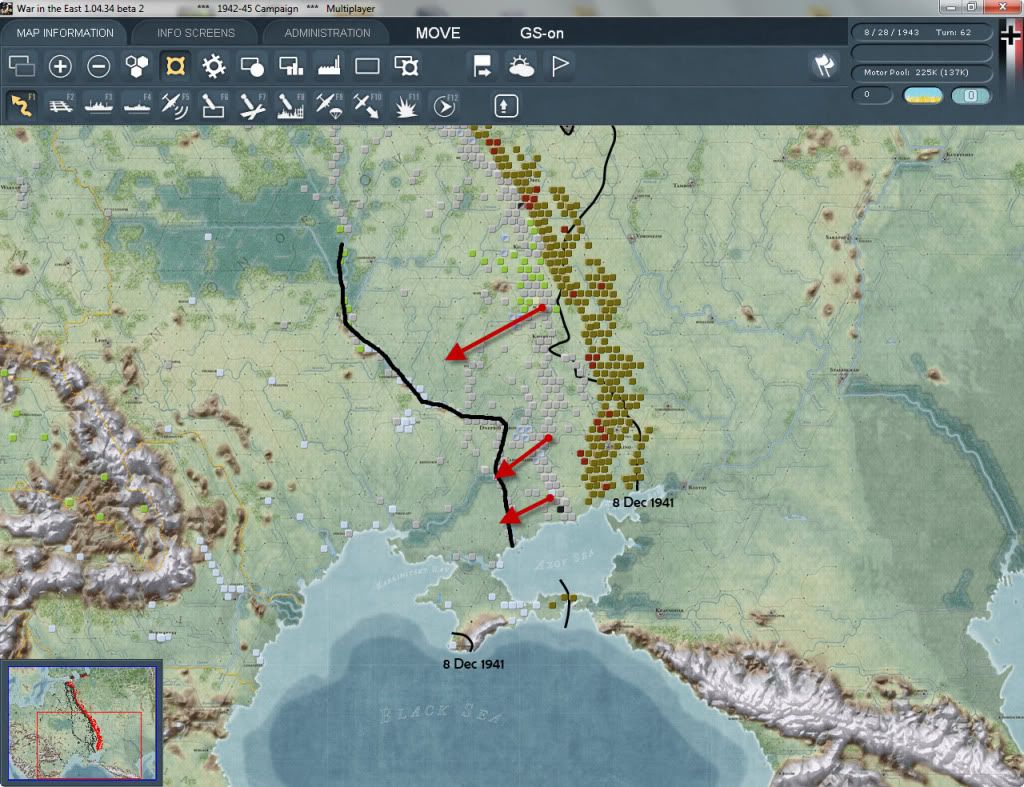Select the F6 bomb unit mode

pos(214,105)
